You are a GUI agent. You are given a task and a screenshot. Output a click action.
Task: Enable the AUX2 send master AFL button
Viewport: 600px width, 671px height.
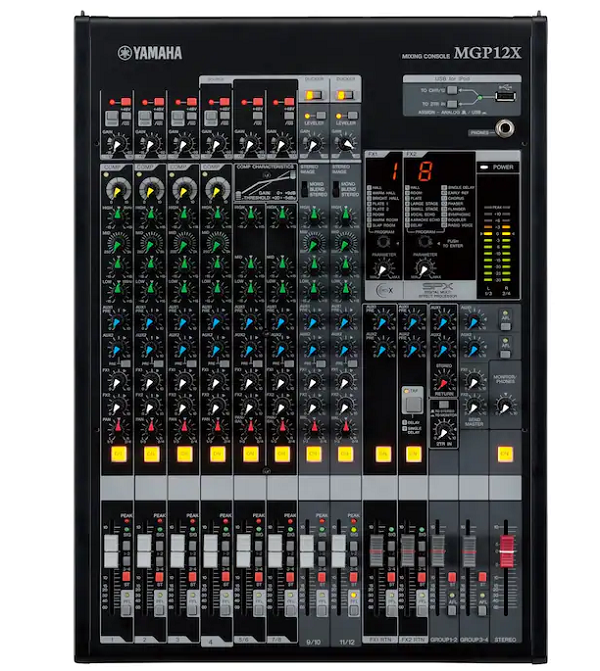(x=505, y=354)
